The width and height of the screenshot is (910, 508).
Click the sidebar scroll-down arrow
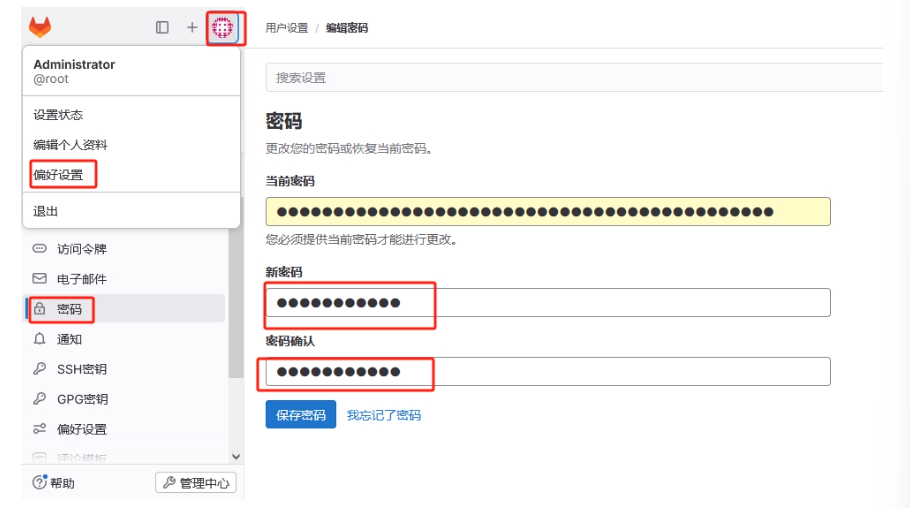click(x=236, y=456)
